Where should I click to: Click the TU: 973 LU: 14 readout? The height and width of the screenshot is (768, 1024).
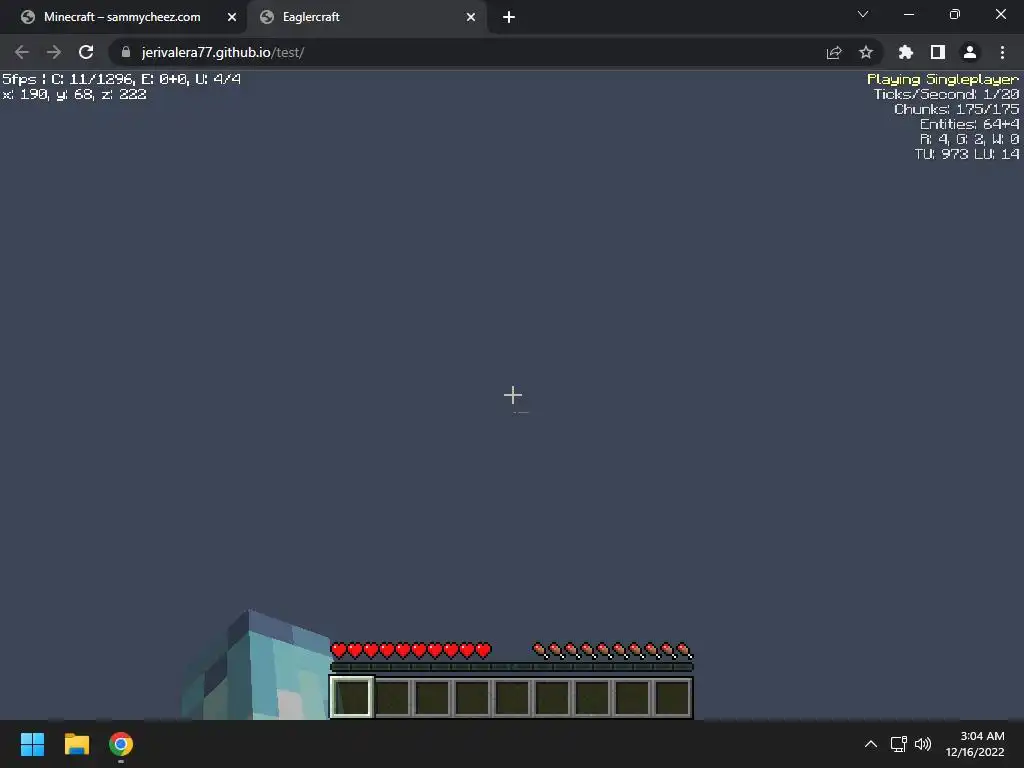coord(967,154)
